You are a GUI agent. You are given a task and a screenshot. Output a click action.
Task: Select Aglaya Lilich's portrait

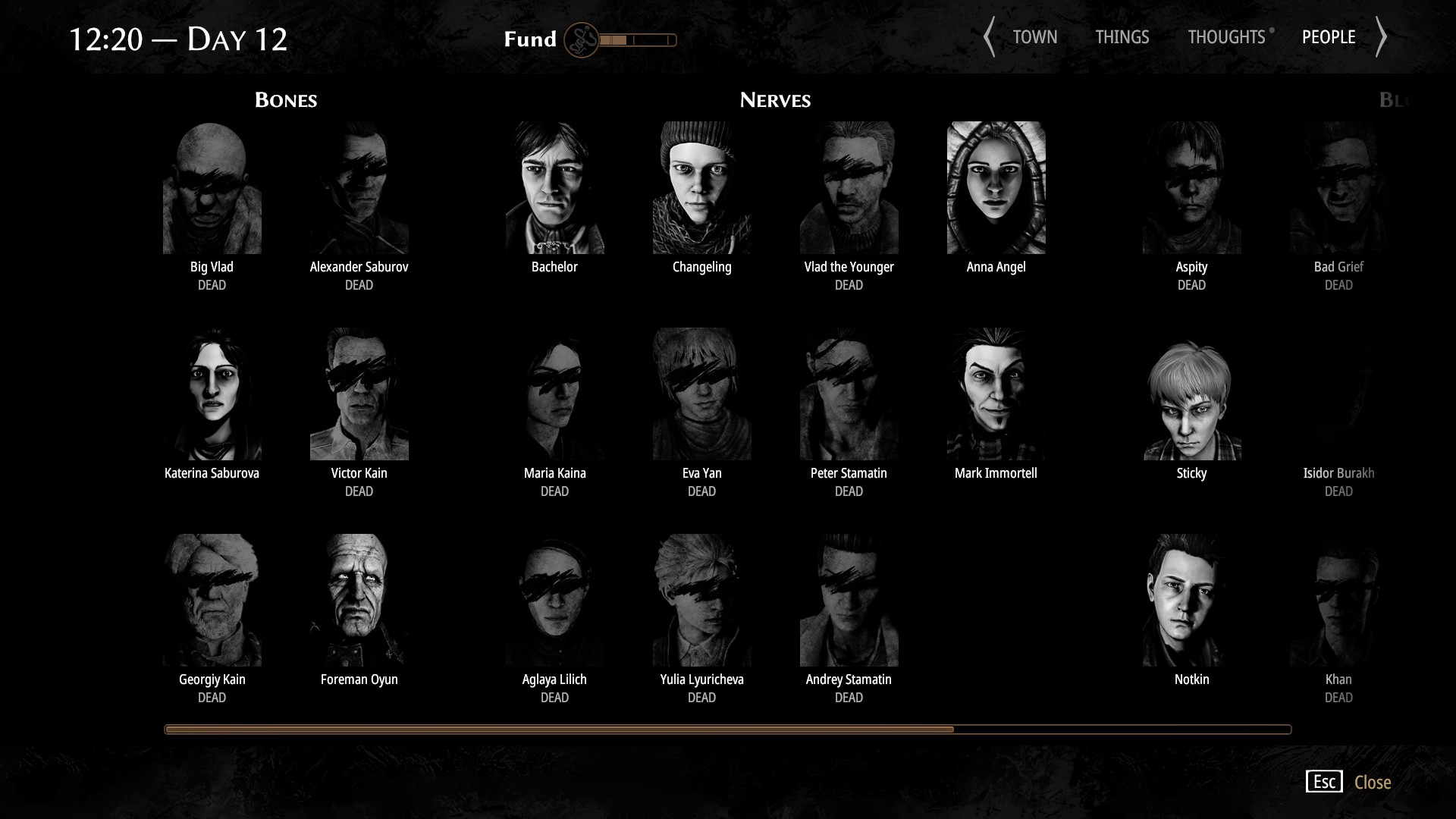[x=555, y=600]
